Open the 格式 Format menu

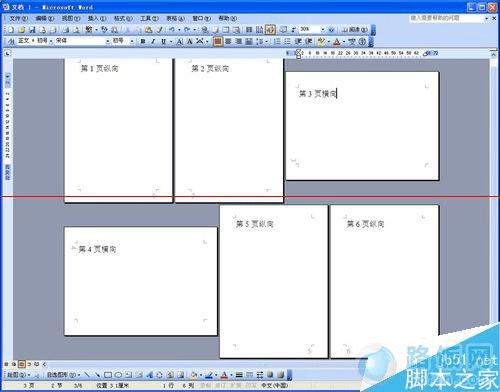(123, 18)
